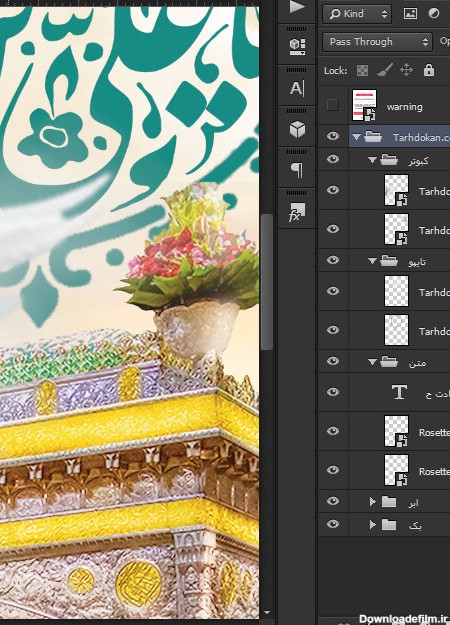
Task: Open the Pass Through blend mode dropdown
Action: coord(377,42)
